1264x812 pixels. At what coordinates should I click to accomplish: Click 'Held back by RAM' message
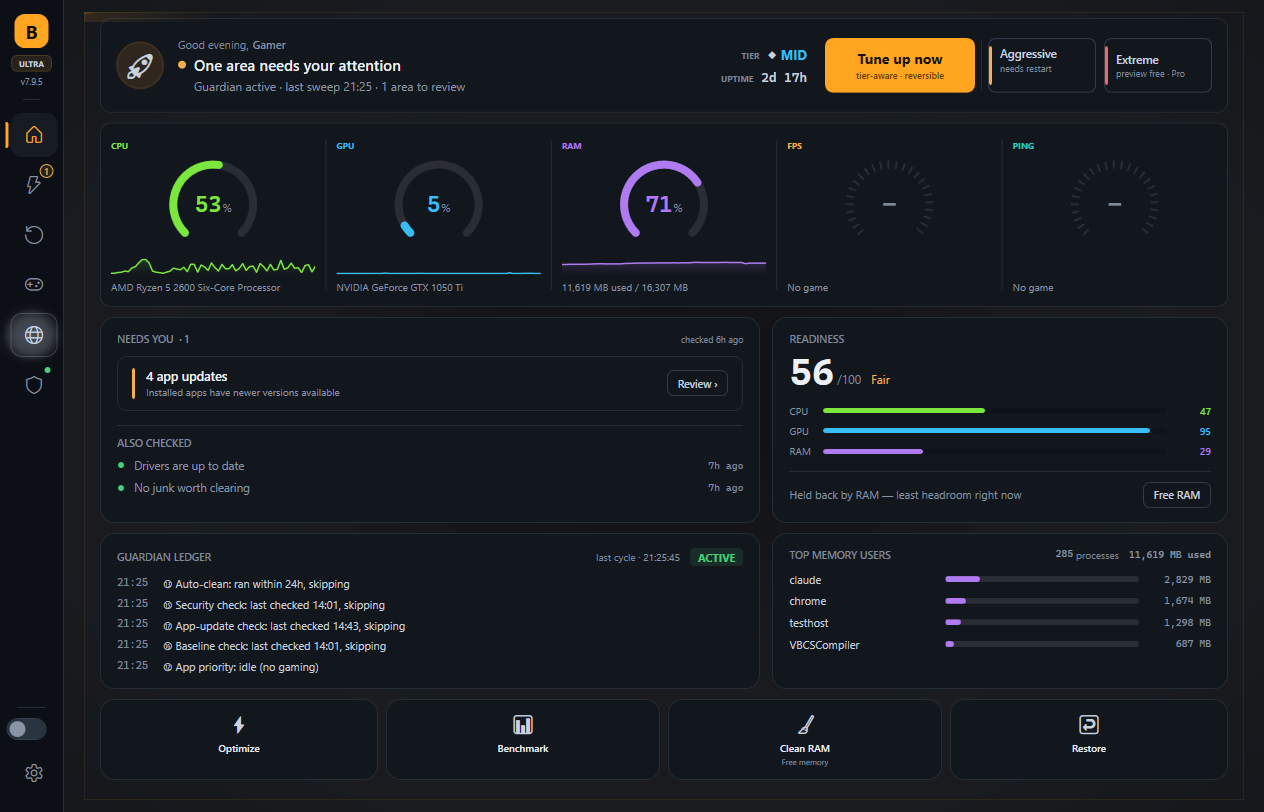pos(905,495)
